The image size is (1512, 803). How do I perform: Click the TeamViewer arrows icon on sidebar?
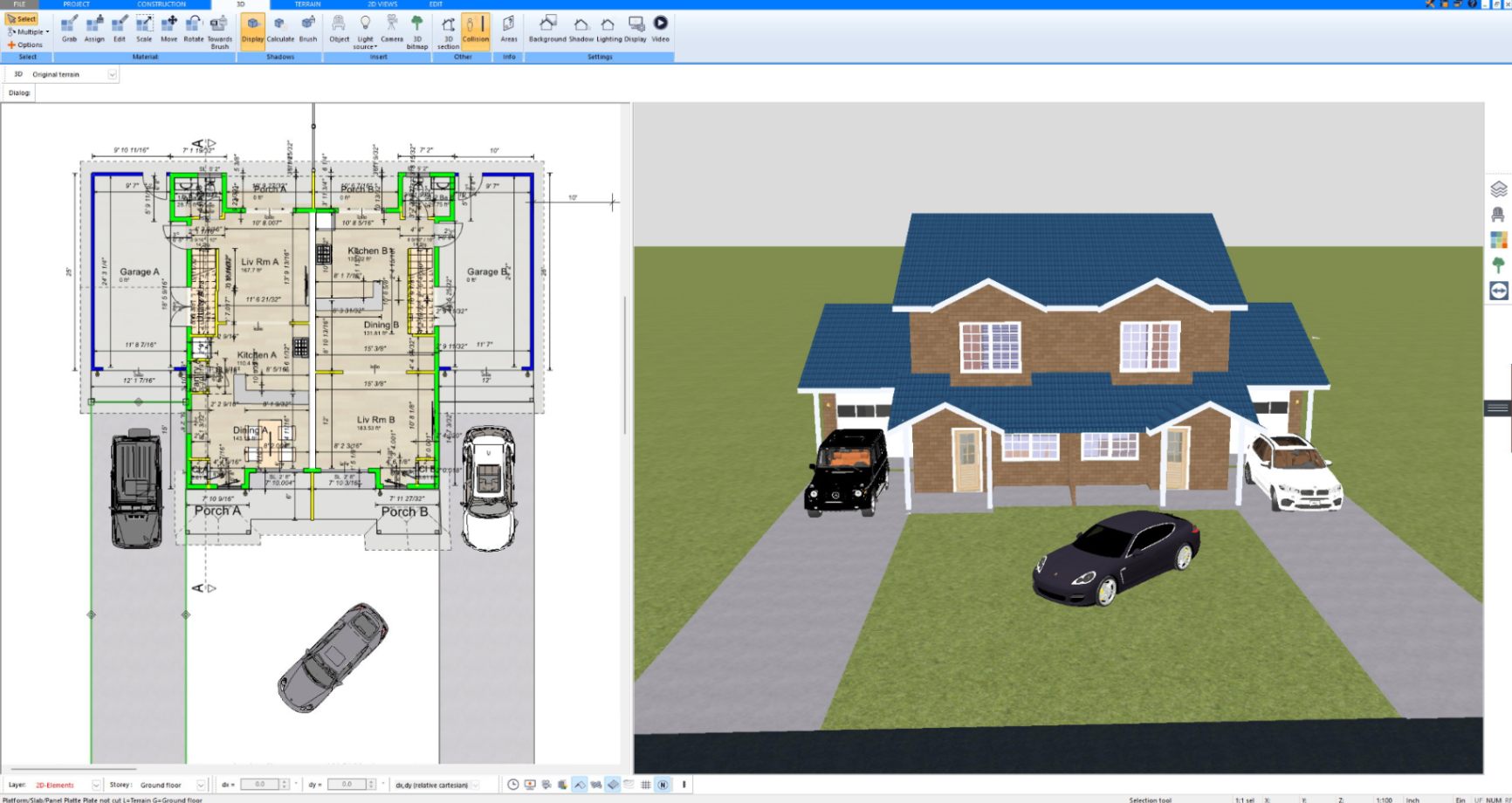click(x=1499, y=291)
